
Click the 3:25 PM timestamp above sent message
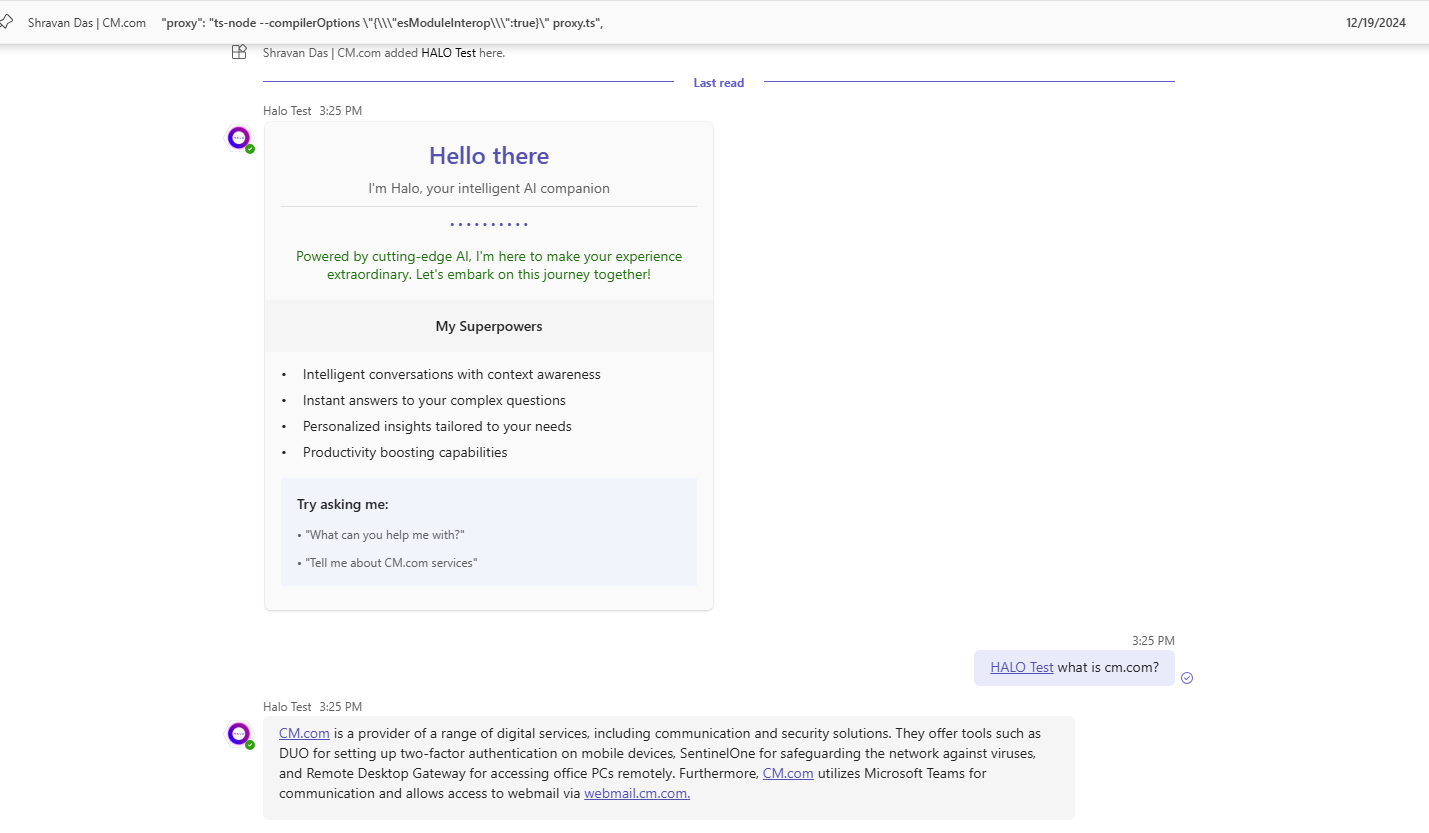point(1153,641)
